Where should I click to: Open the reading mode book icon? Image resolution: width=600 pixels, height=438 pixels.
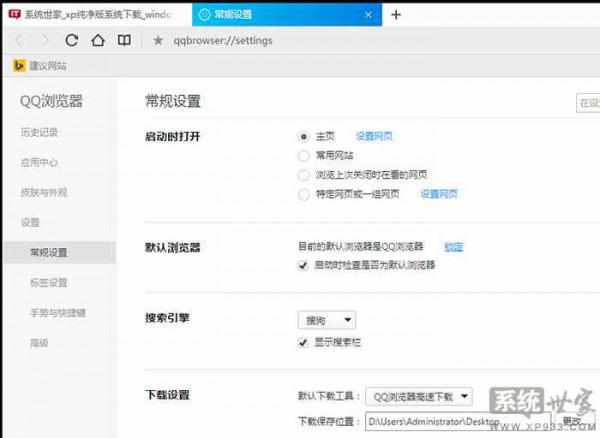click(x=124, y=40)
